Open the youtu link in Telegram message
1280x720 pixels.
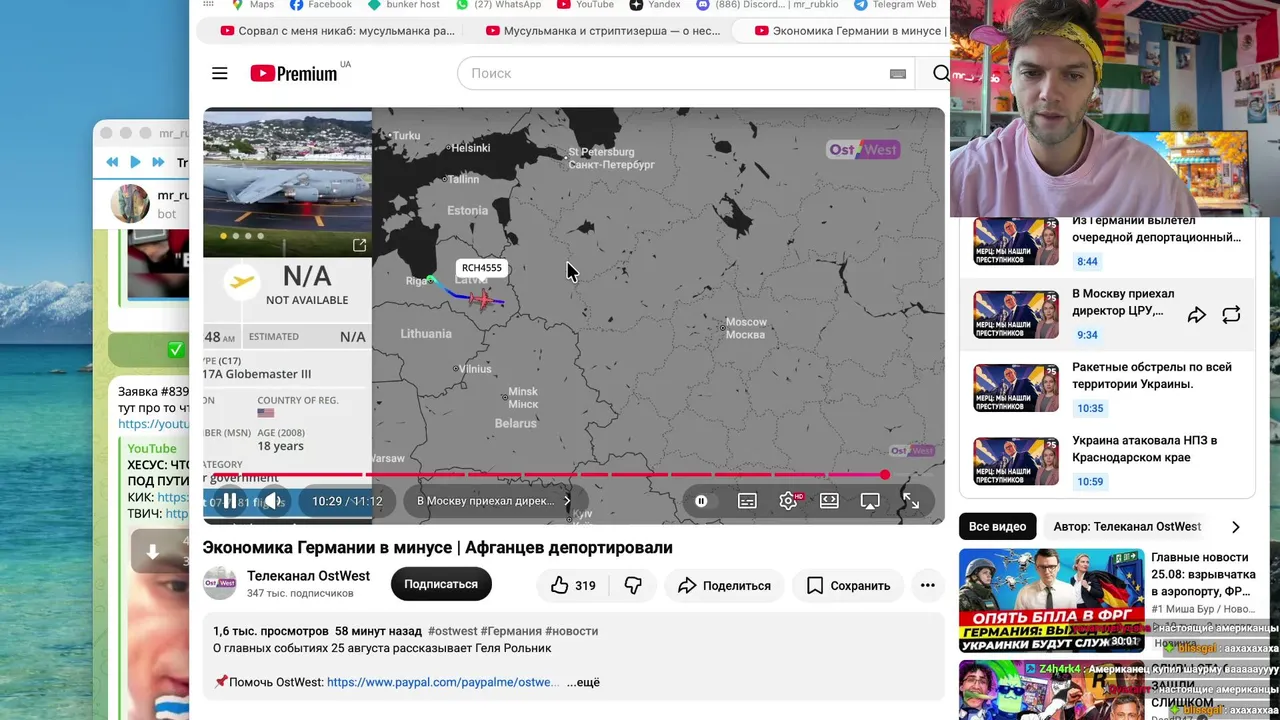click(153, 424)
